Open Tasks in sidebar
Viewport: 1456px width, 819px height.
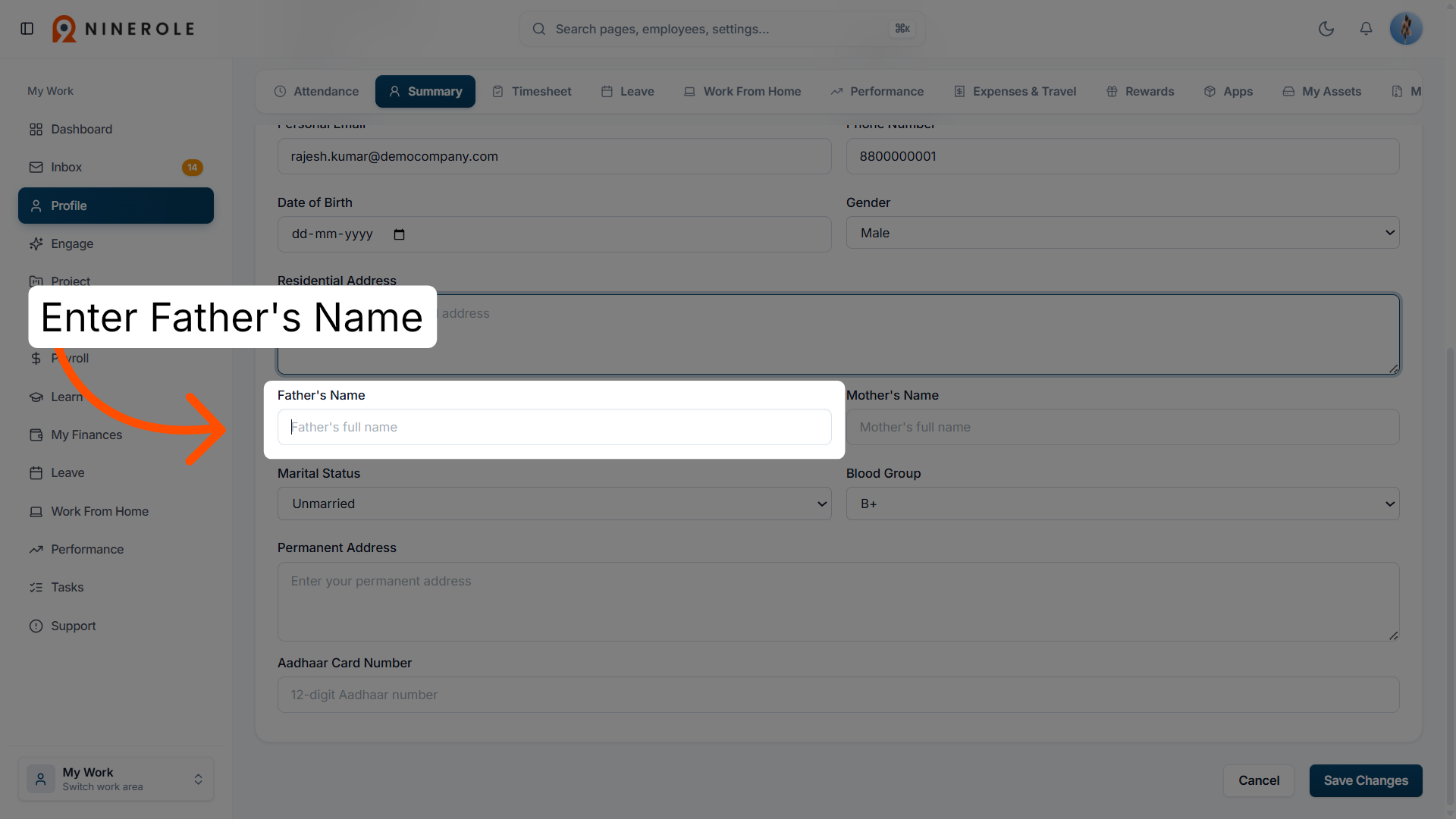[x=115, y=587]
